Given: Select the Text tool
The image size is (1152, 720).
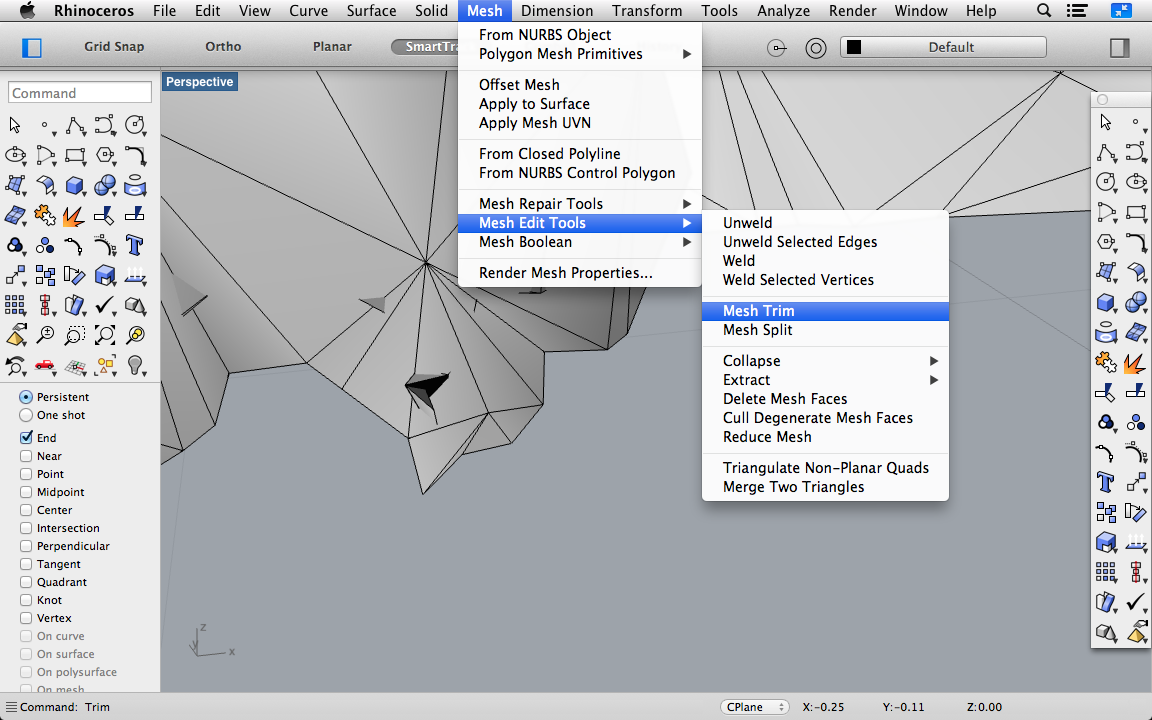Looking at the screenshot, I should tap(135, 245).
